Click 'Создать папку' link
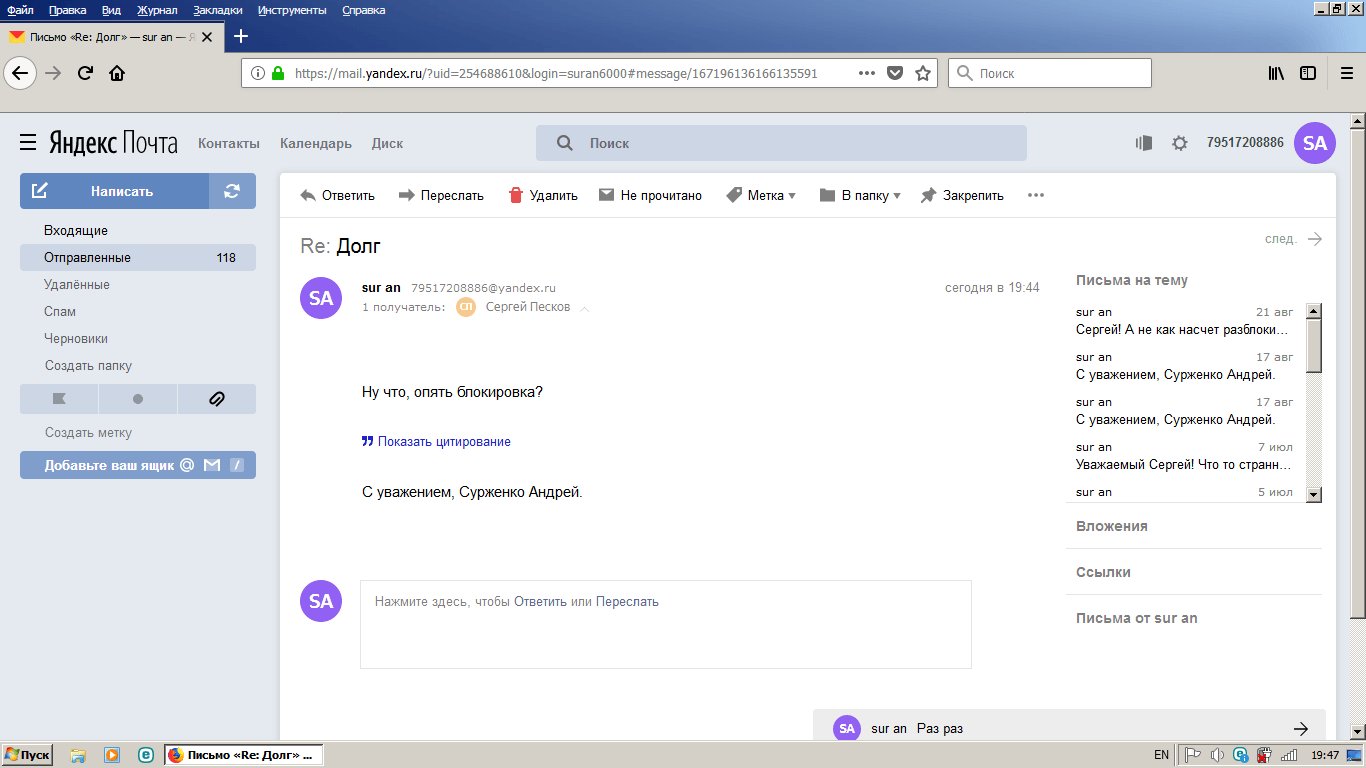 (x=88, y=365)
